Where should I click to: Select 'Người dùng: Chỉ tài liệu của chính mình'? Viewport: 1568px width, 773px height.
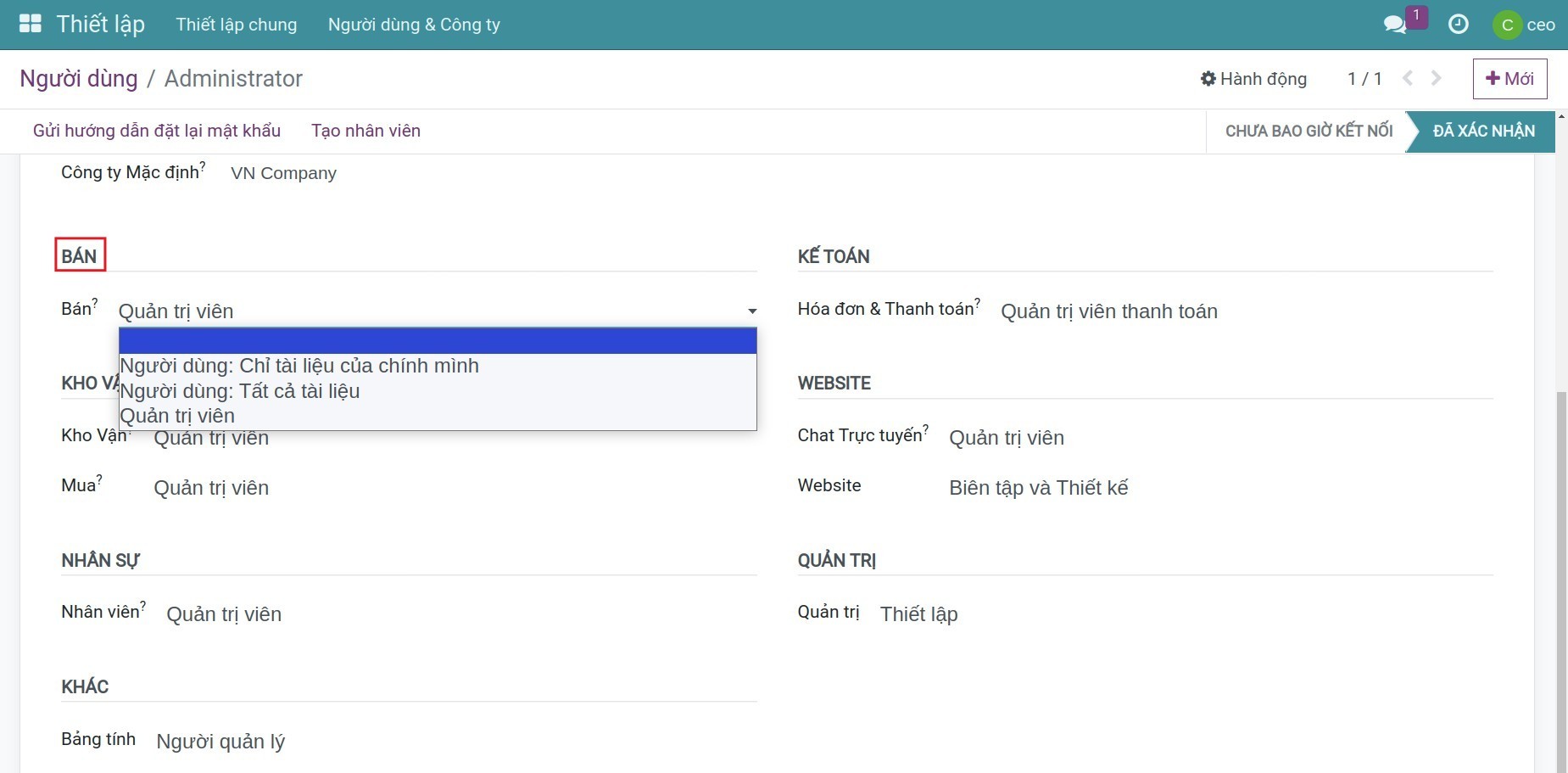[299, 366]
